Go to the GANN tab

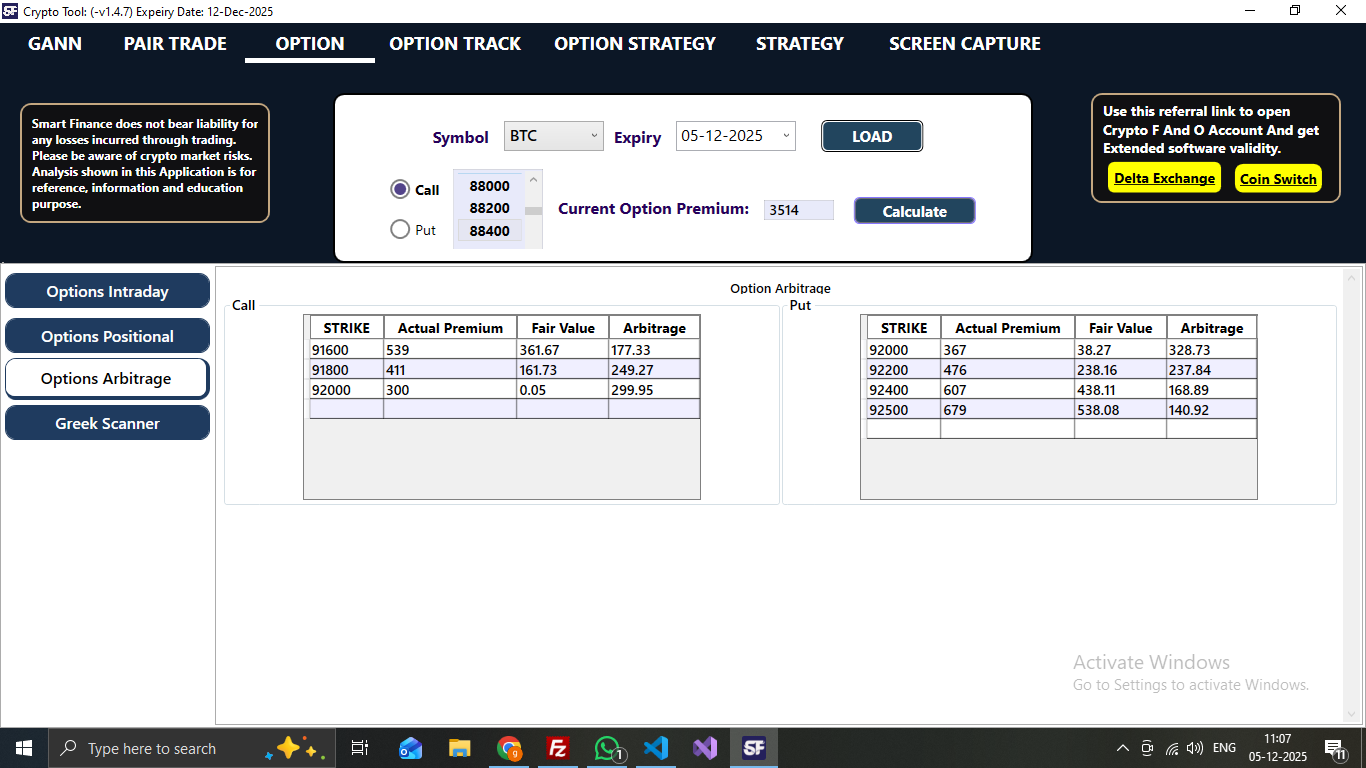(55, 43)
